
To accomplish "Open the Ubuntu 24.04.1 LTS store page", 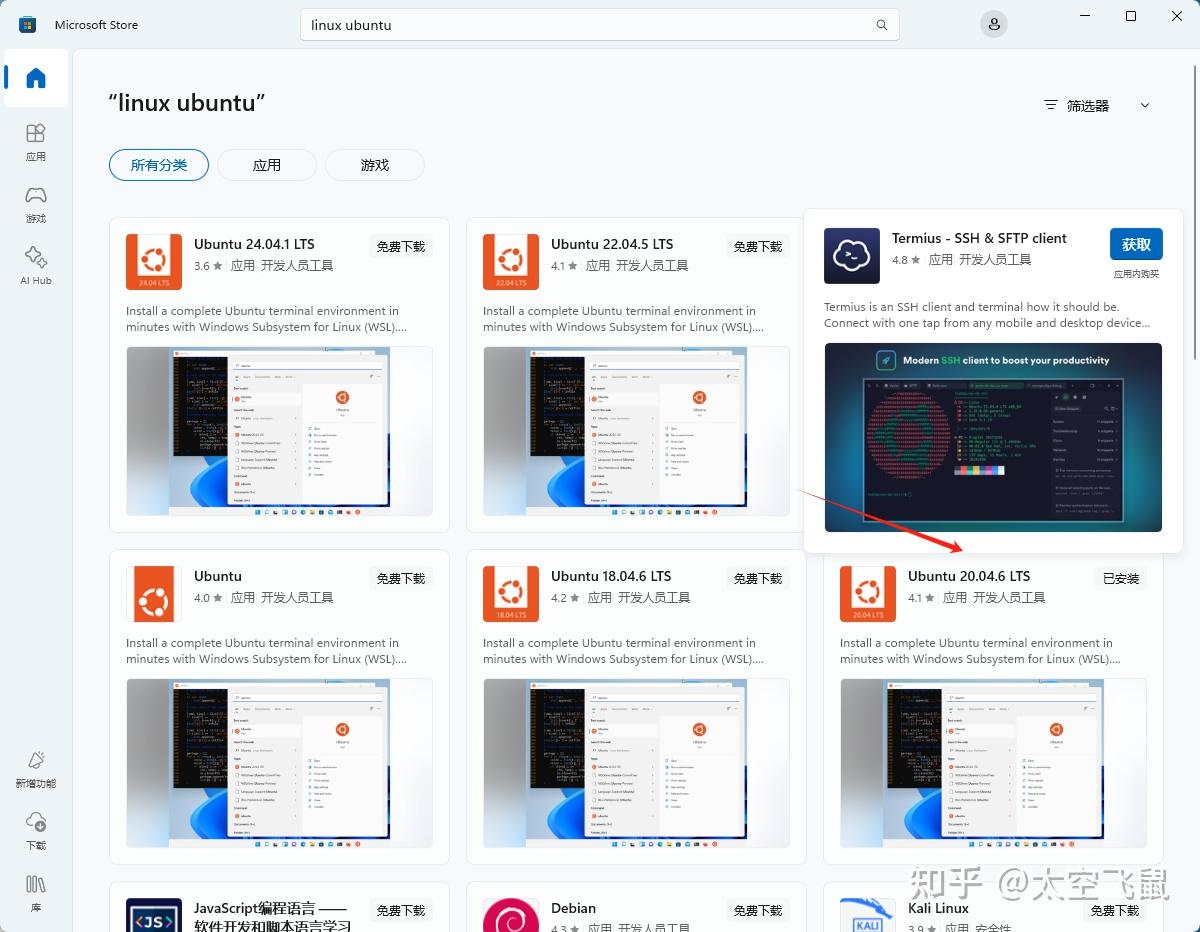I will pyautogui.click(x=253, y=243).
